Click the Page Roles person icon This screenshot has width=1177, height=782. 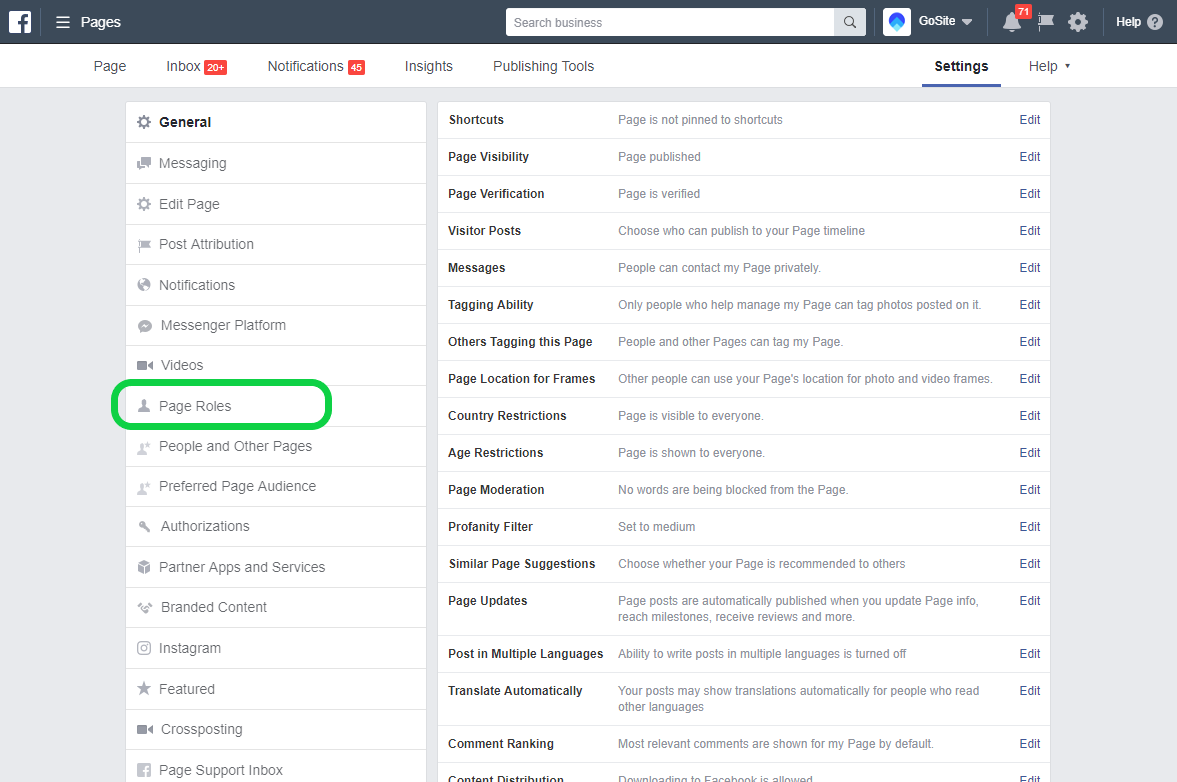click(144, 406)
